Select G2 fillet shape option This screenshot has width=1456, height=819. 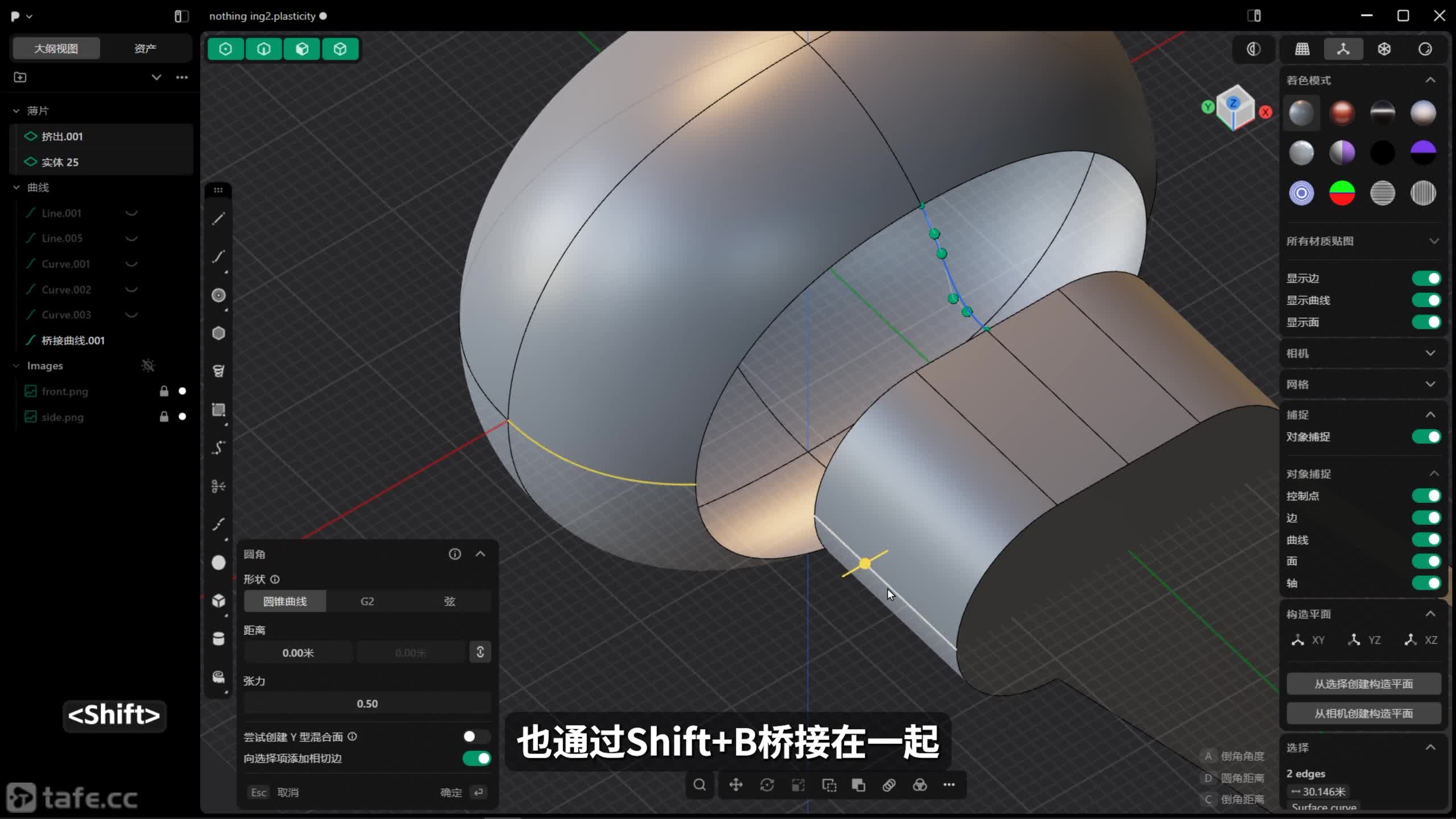(x=367, y=601)
